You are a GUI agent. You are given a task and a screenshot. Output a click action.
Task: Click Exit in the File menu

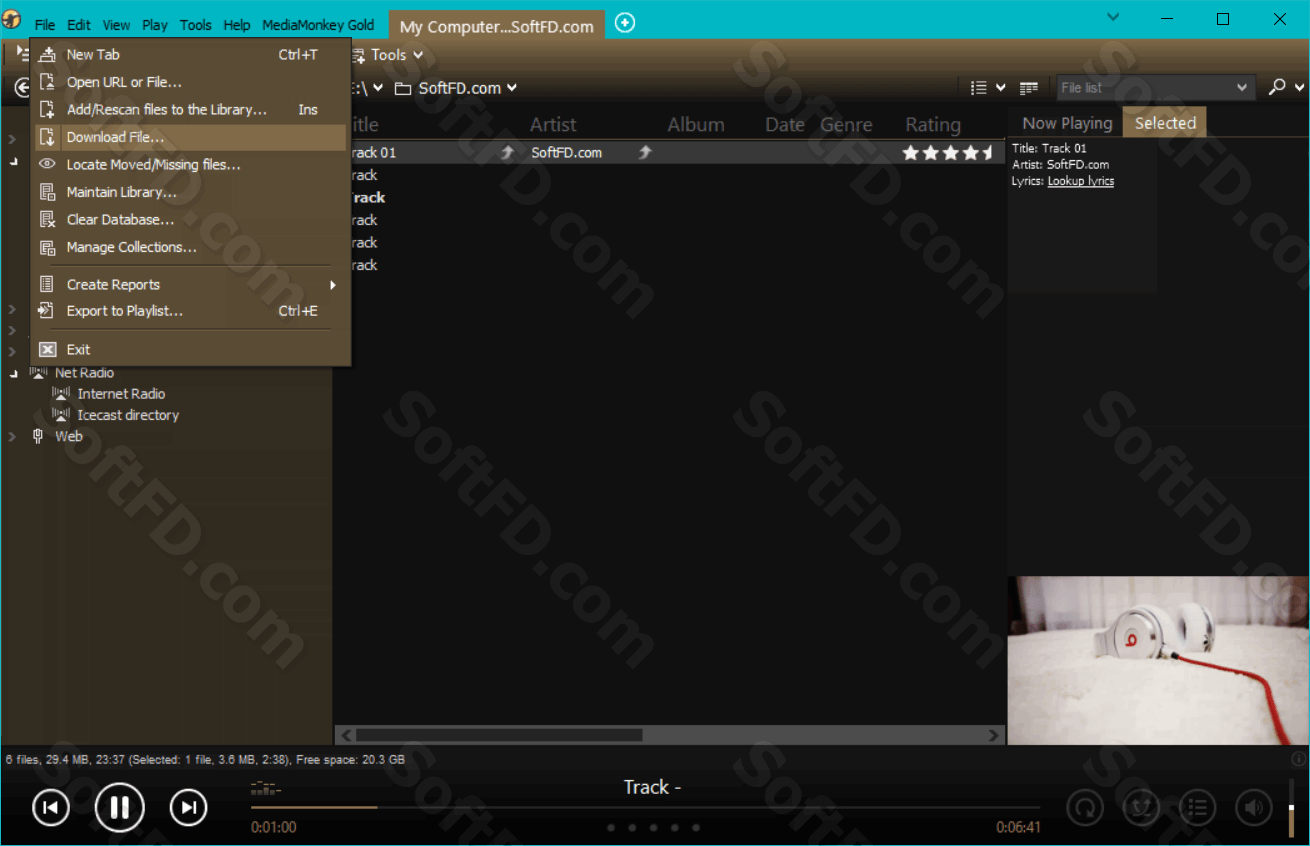191,350
